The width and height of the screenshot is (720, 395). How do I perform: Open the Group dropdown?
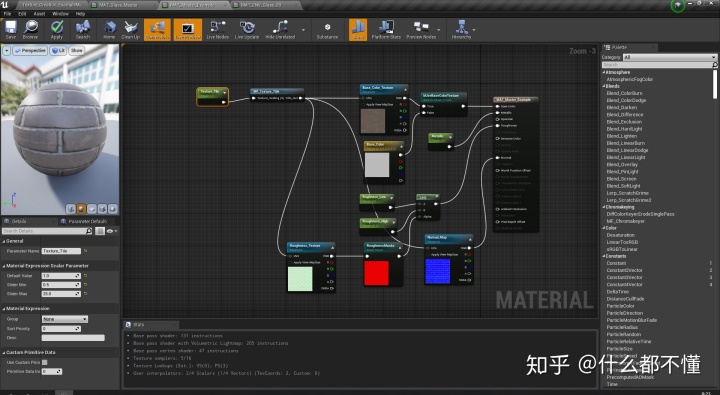(65, 319)
